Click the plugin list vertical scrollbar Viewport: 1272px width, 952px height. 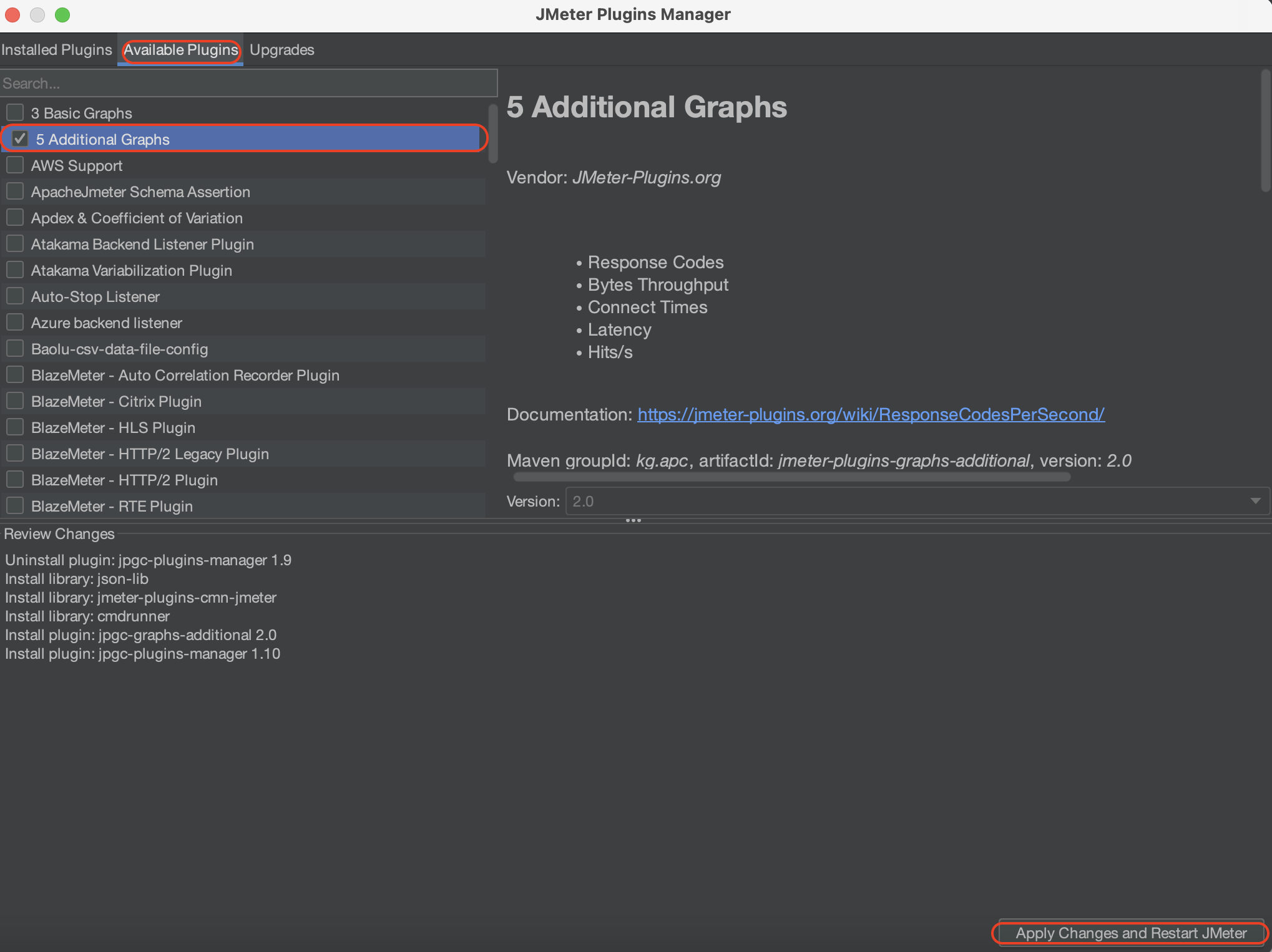pos(492,134)
